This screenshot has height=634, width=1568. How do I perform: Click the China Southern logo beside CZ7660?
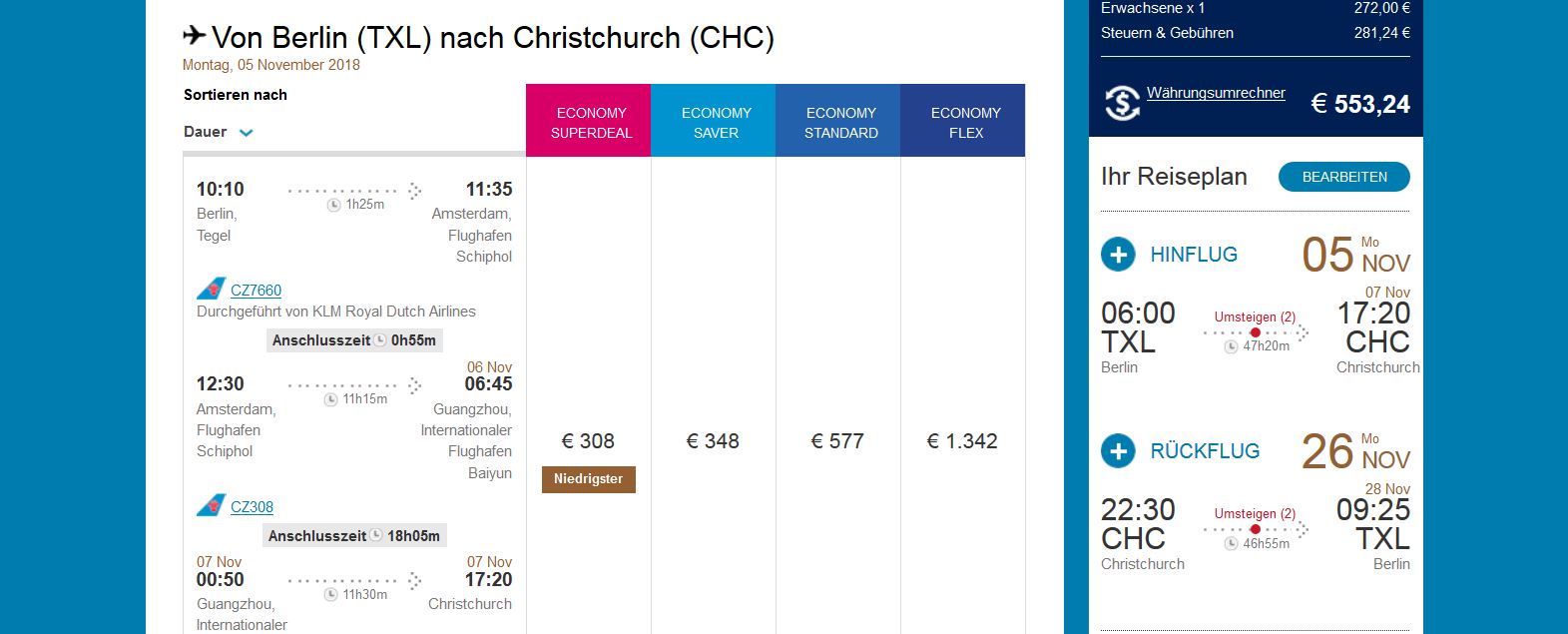click(211, 290)
